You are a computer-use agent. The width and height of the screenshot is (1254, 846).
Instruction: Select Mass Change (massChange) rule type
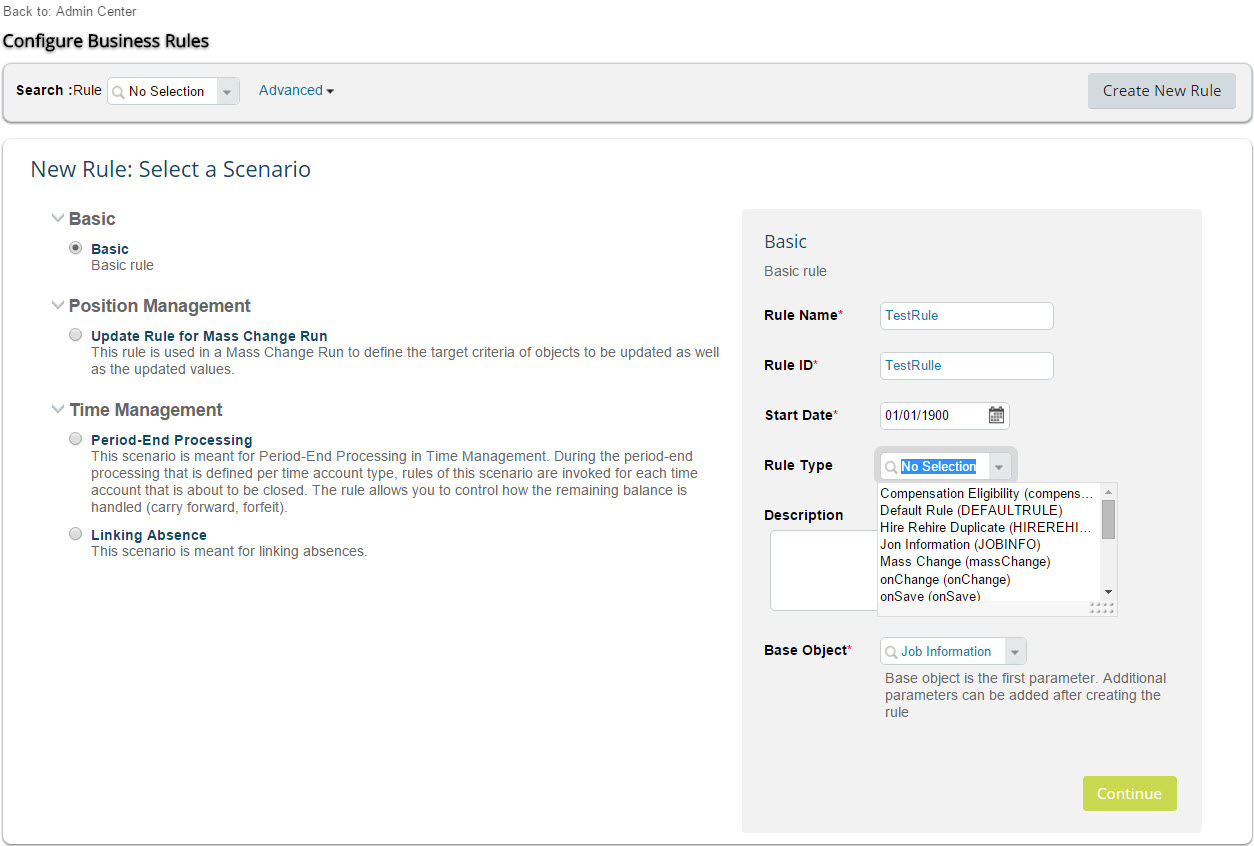[965, 562]
